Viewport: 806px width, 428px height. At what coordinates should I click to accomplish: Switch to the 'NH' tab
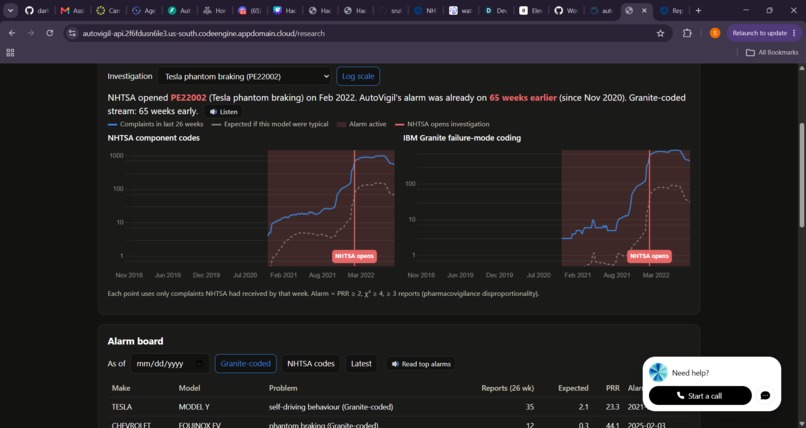(425, 10)
